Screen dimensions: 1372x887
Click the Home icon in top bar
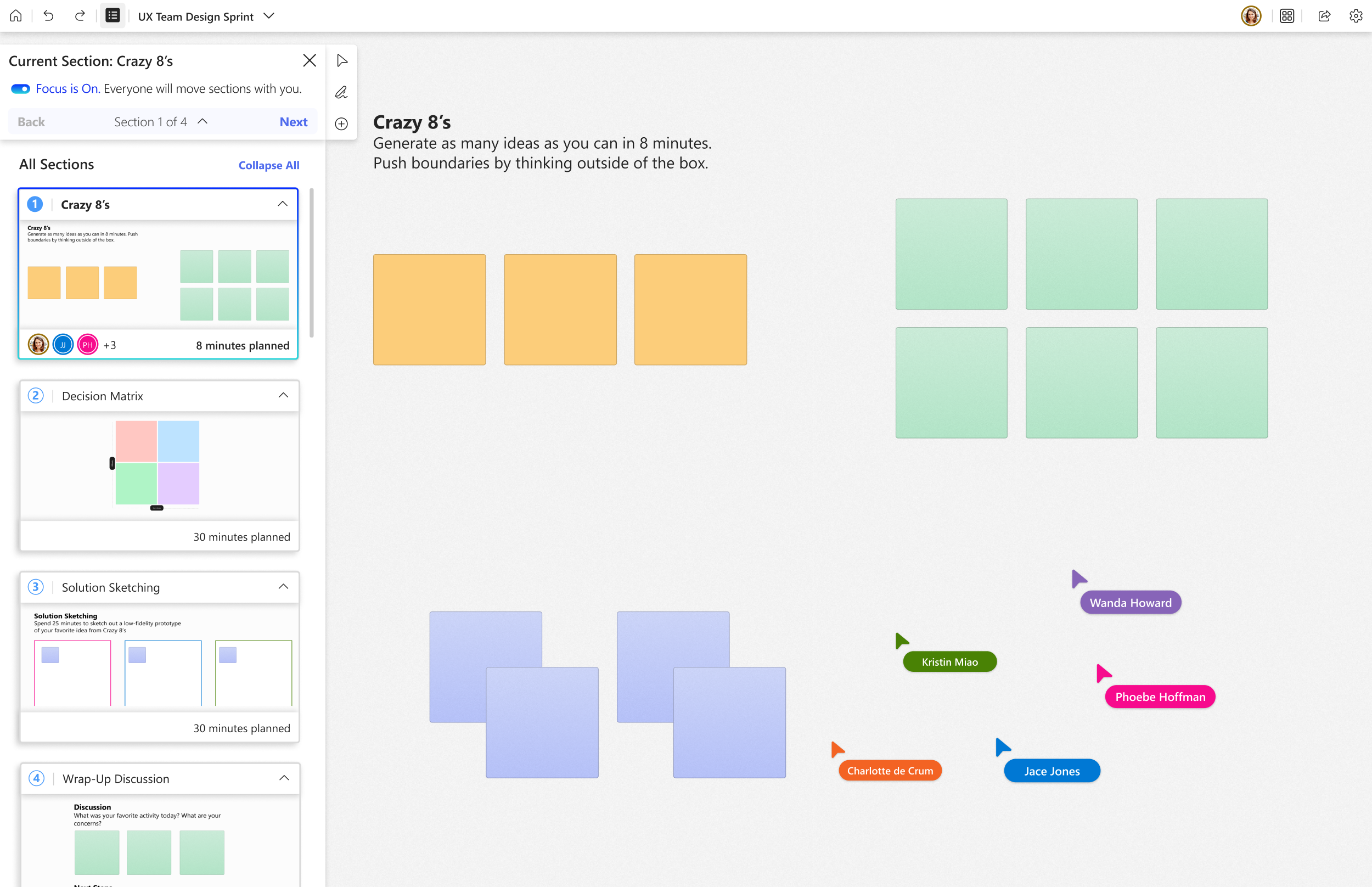click(16, 16)
